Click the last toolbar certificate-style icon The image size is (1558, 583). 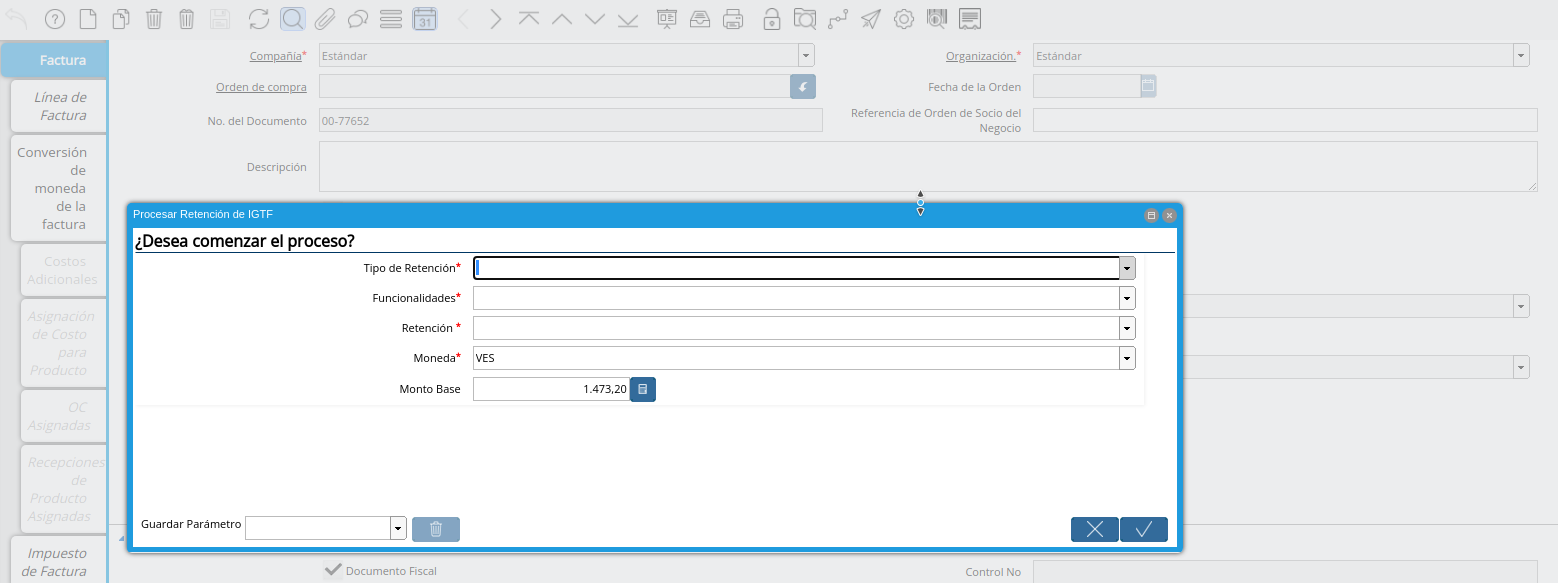click(969, 18)
